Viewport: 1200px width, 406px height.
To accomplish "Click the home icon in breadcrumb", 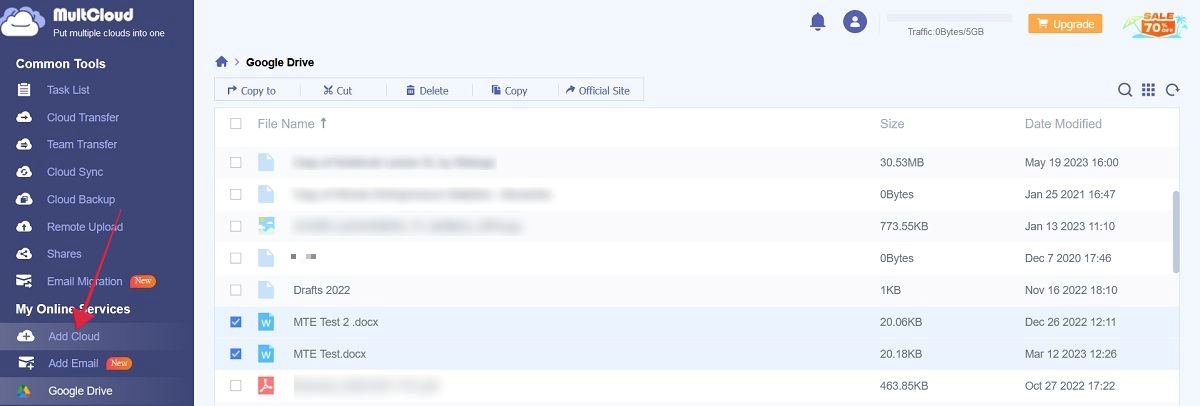I will click(x=222, y=62).
